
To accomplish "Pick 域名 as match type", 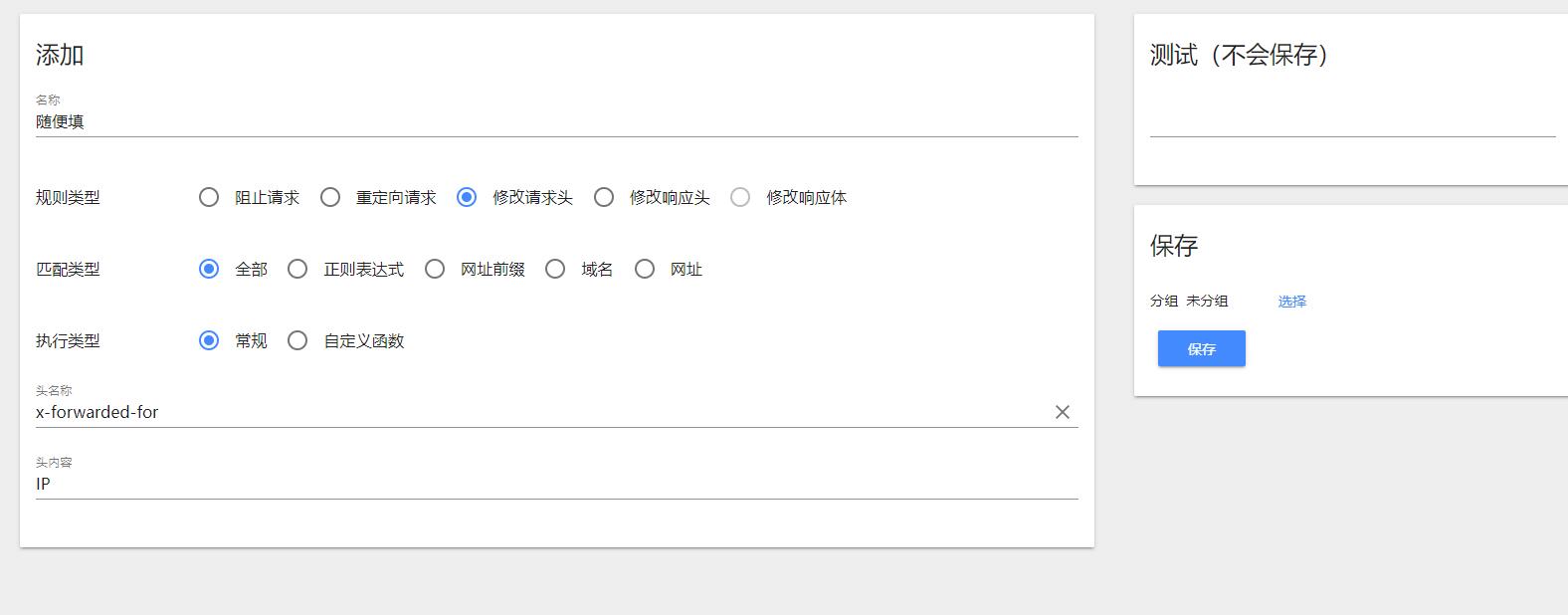I will click(555, 269).
